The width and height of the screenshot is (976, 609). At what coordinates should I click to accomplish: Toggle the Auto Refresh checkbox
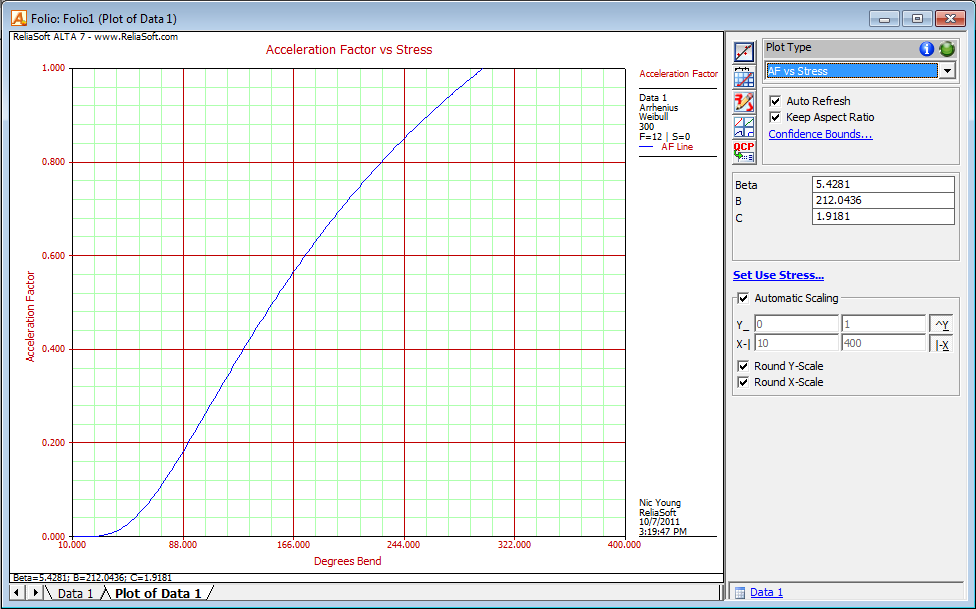pos(775,101)
